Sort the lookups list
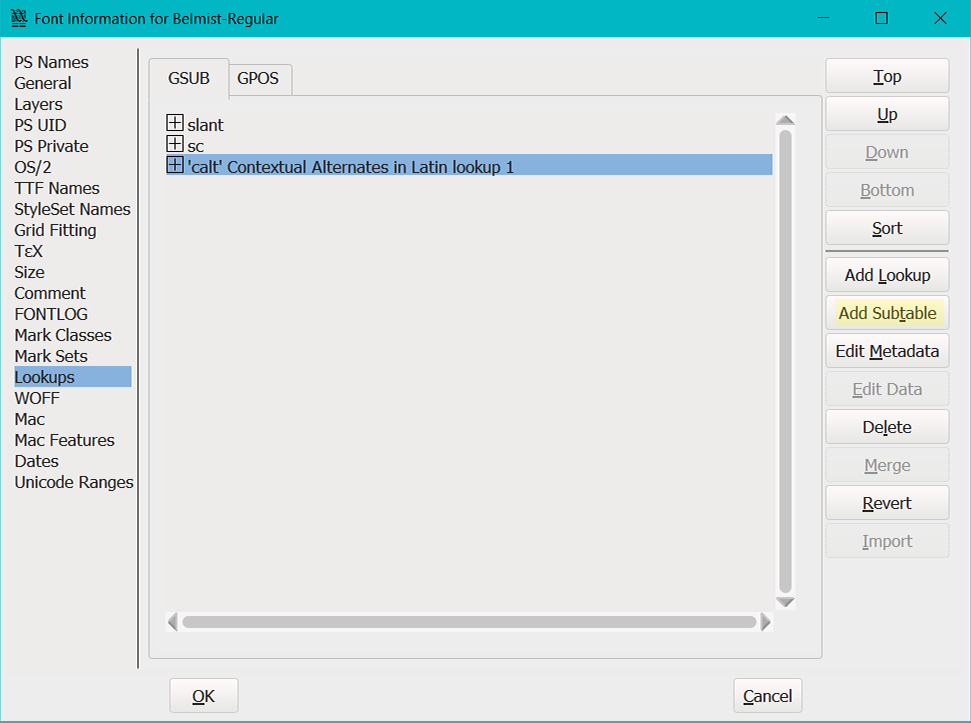971x723 pixels. 887,228
